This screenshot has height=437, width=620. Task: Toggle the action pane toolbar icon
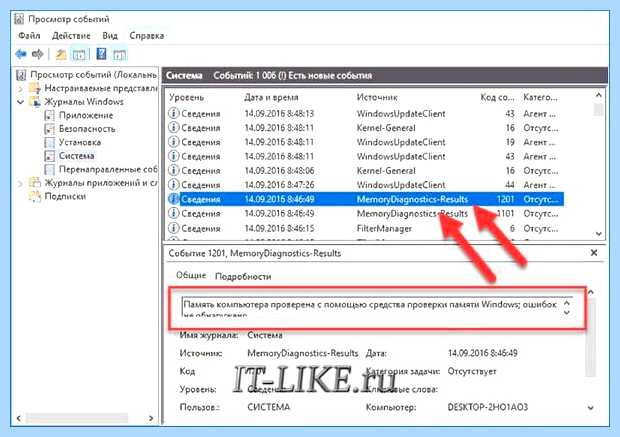click(119, 54)
